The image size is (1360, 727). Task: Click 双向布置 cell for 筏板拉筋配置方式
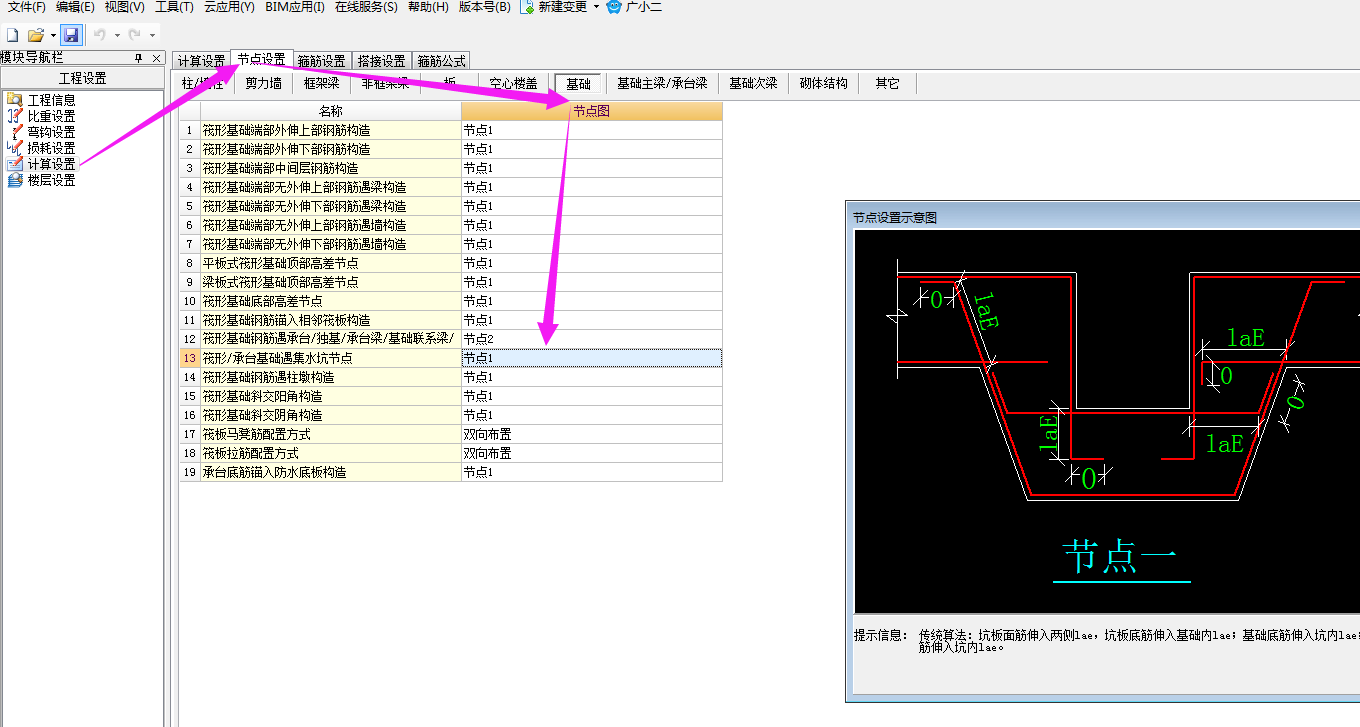click(x=591, y=453)
